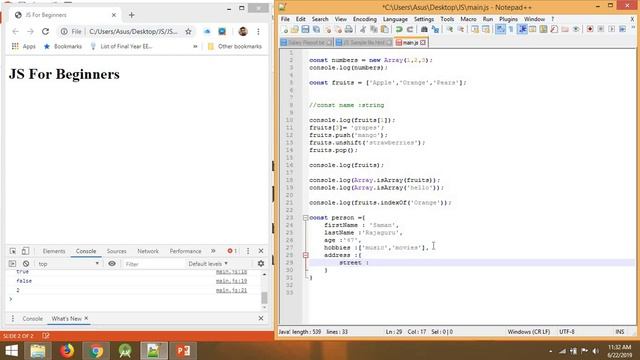Click the Open file folder icon in Notepad++

pyautogui.click(x=295, y=29)
